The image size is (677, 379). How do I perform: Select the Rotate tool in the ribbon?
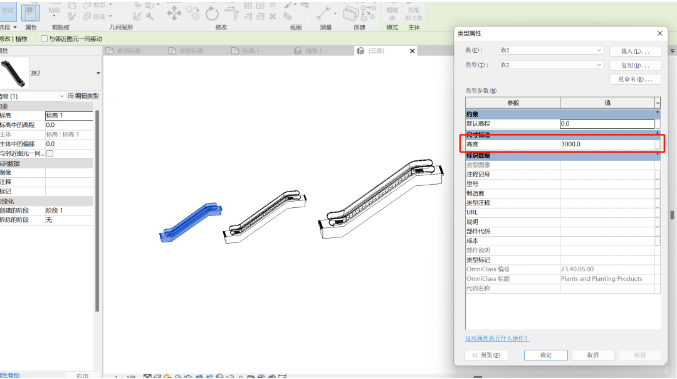(x=212, y=14)
